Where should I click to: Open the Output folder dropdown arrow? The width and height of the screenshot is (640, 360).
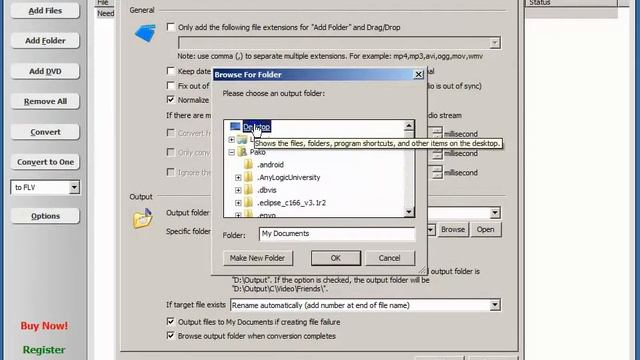[x=495, y=213]
